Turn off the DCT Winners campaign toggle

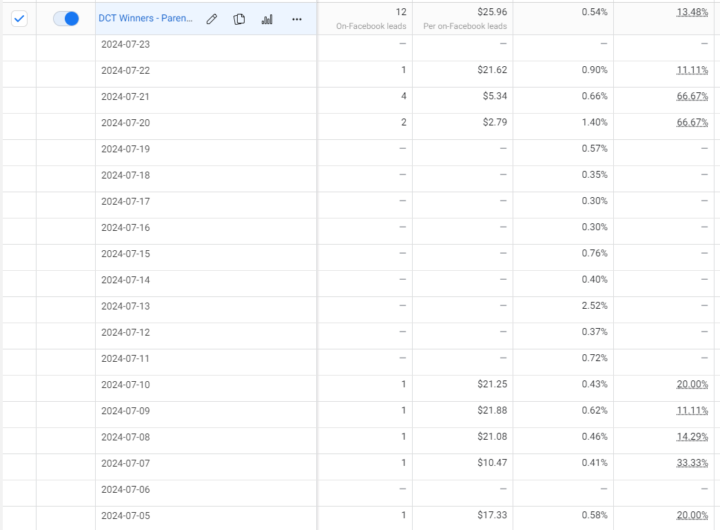(x=66, y=18)
